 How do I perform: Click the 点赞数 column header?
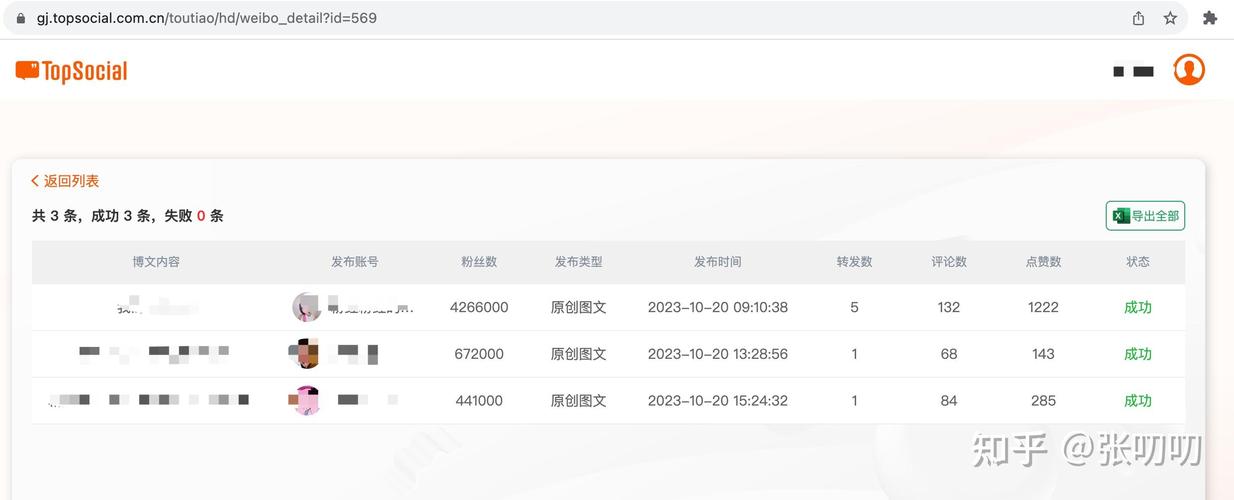click(x=1043, y=262)
